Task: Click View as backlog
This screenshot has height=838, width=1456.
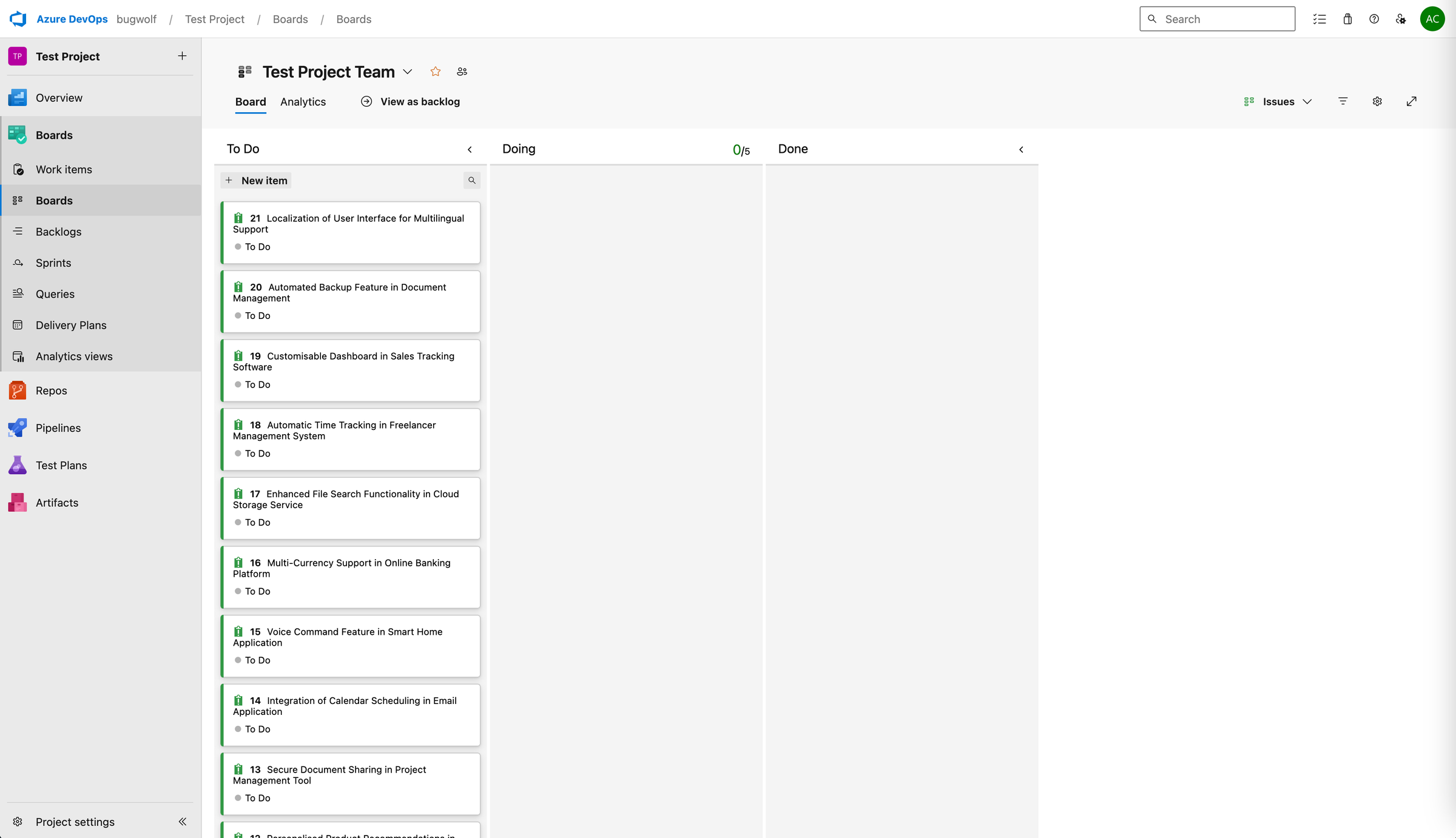Action: click(420, 101)
